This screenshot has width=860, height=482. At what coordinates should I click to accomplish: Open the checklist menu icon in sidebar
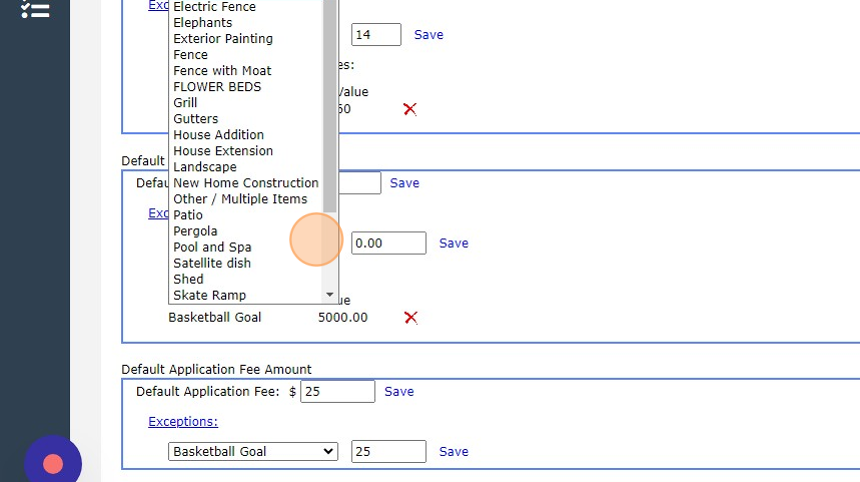35,8
